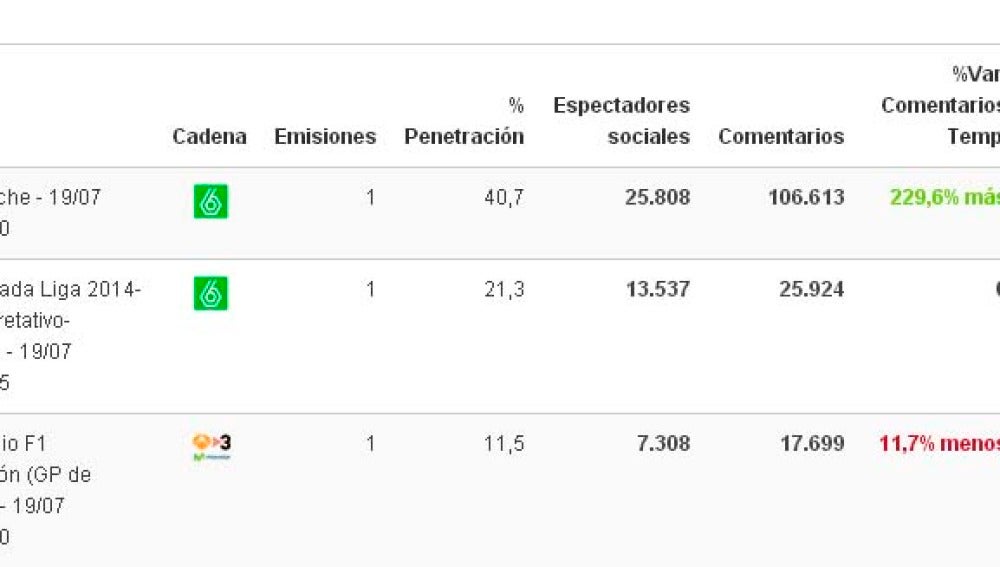Select the 106.613 comments value
This screenshot has height=567, width=1000.
coord(806,198)
